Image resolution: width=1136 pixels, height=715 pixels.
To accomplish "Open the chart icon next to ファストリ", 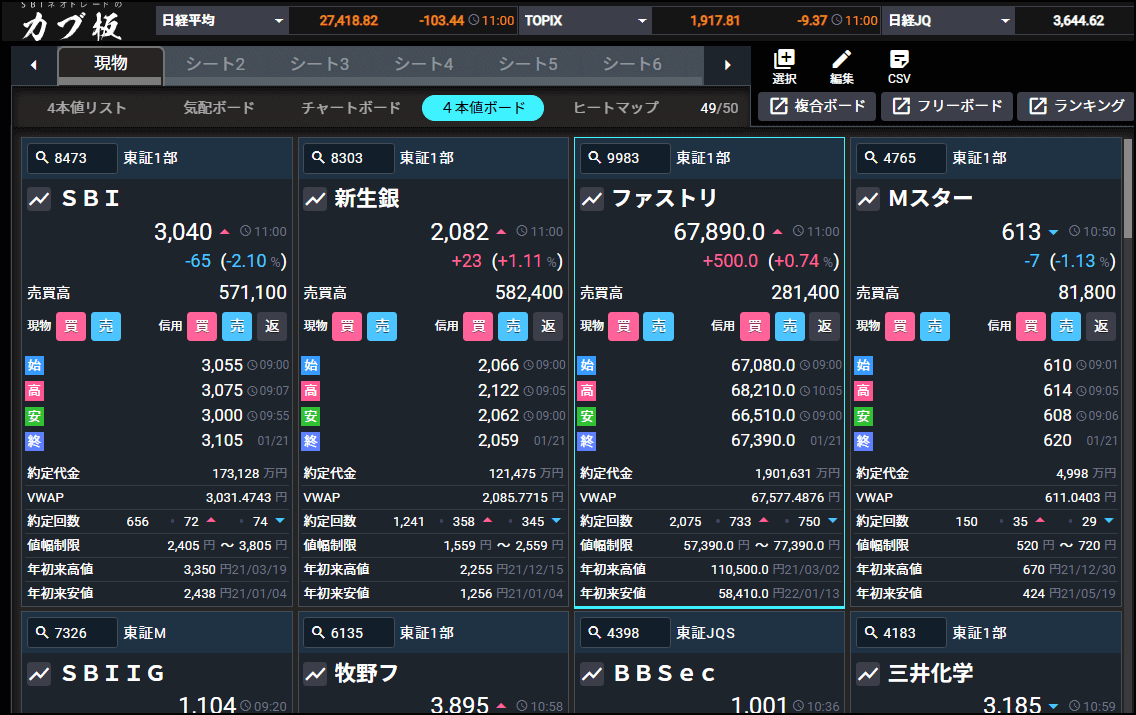I will [x=592, y=198].
